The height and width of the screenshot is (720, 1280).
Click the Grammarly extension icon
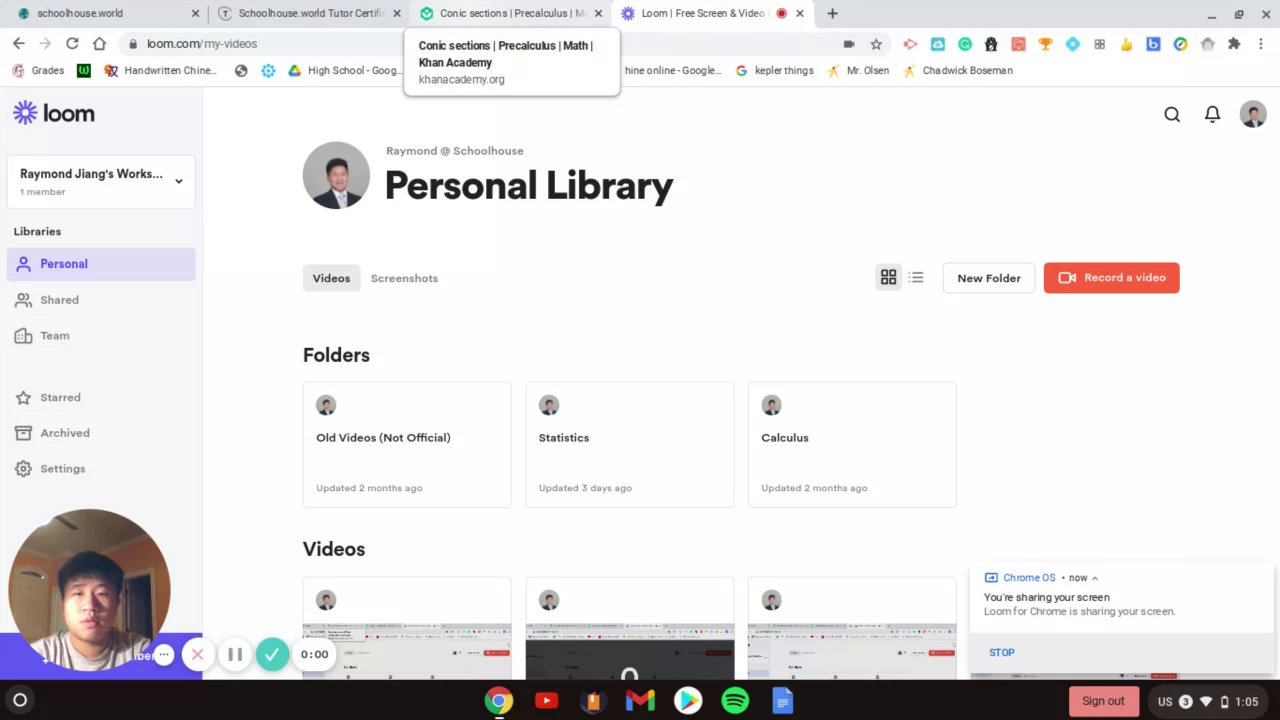pos(964,44)
